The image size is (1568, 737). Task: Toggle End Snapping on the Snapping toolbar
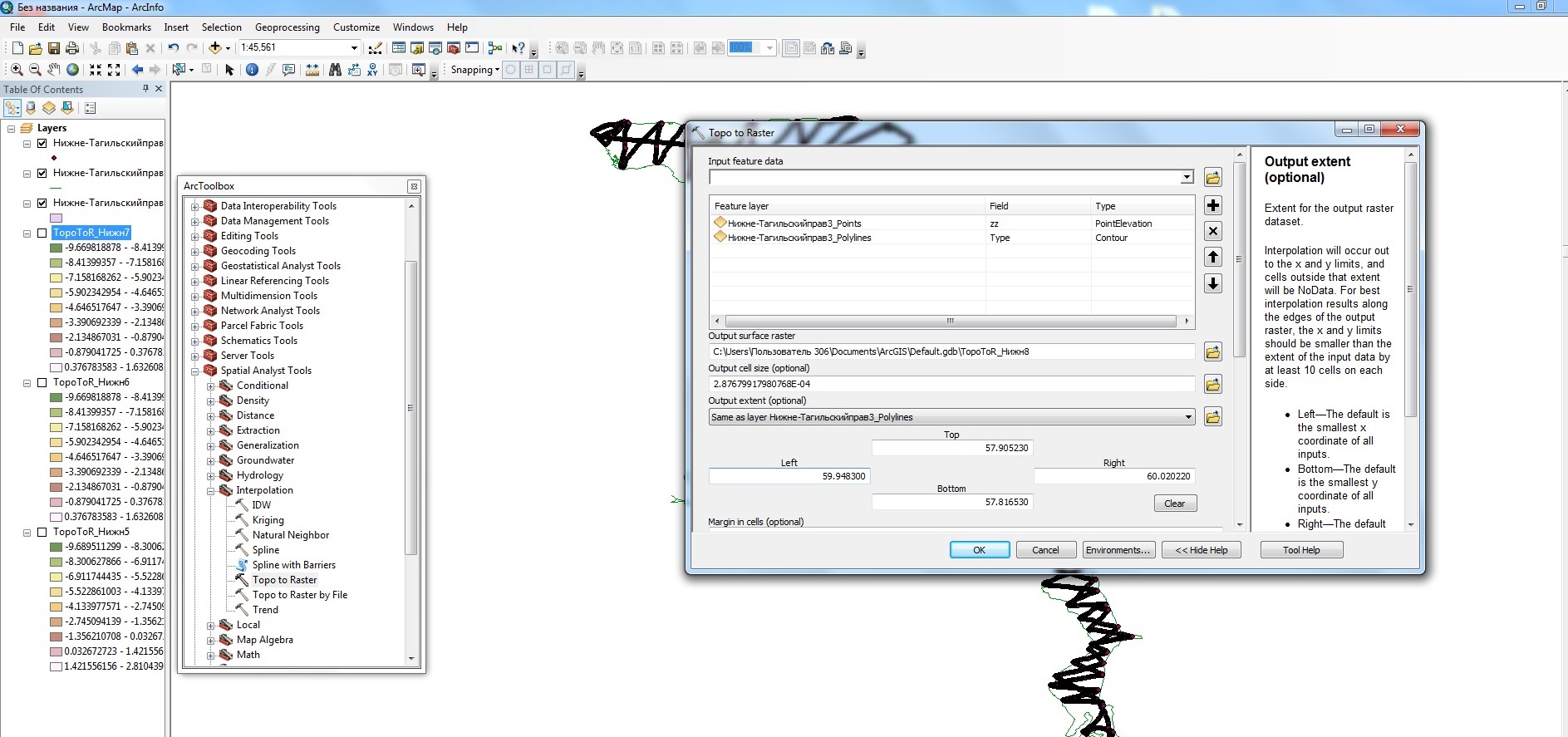[529, 70]
